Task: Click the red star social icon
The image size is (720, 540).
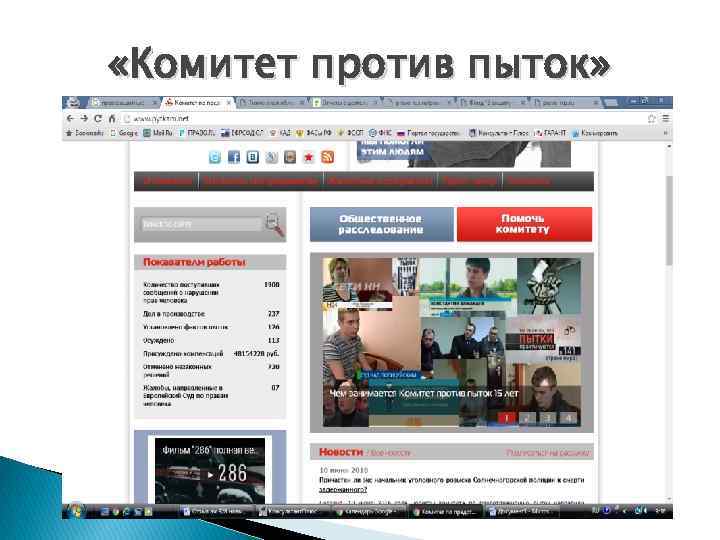Action: [x=309, y=158]
